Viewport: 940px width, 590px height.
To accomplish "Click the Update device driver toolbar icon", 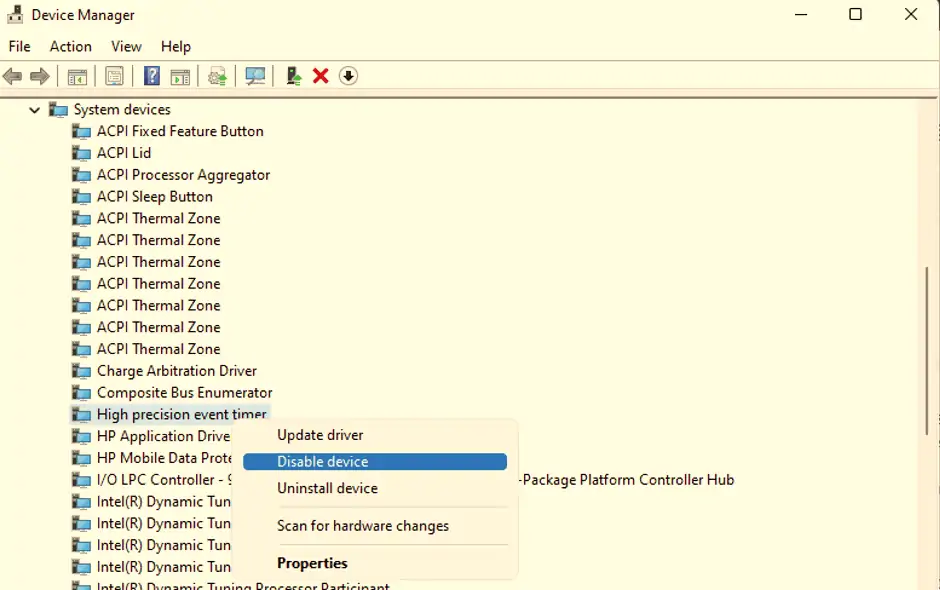I will tap(293, 76).
